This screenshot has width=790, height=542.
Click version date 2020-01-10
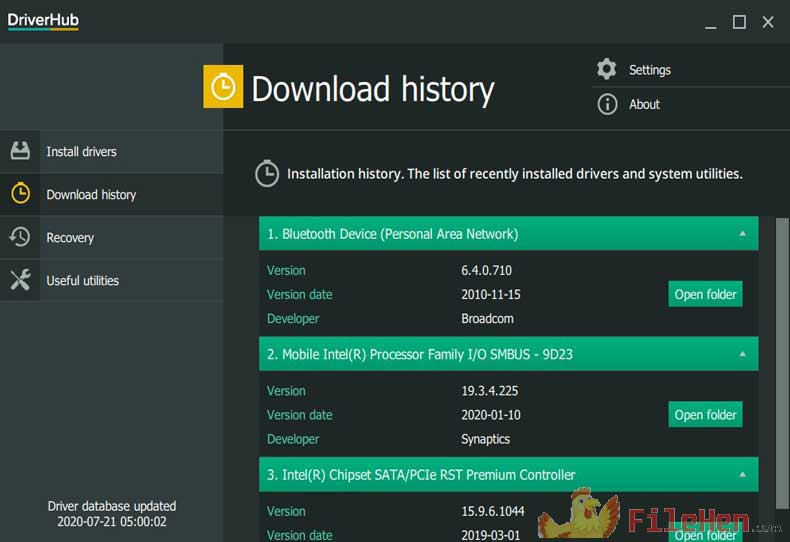point(491,415)
